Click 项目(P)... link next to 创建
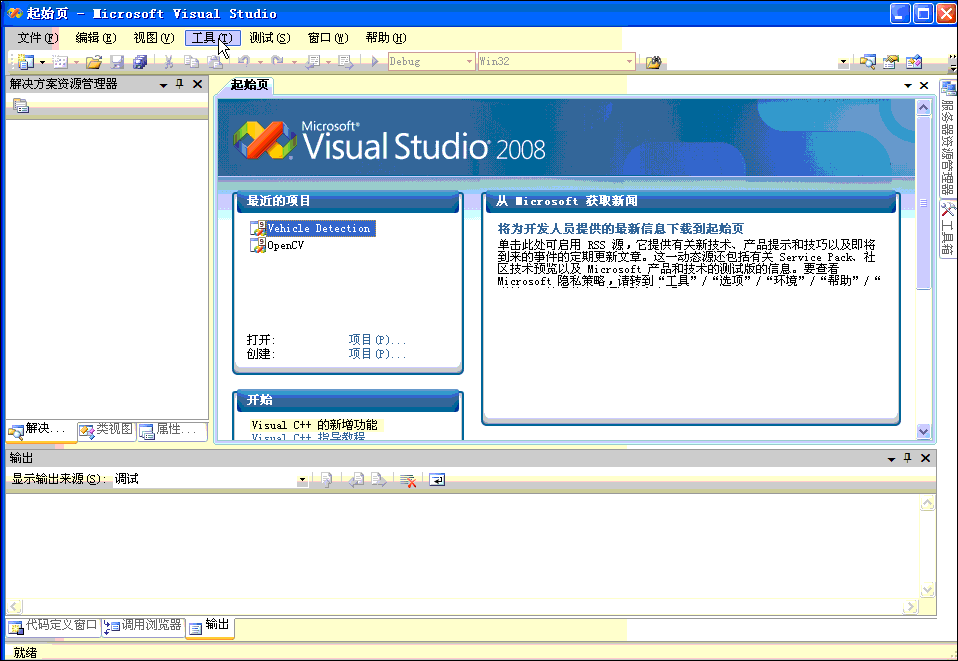958x661 pixels. [377, 354]
